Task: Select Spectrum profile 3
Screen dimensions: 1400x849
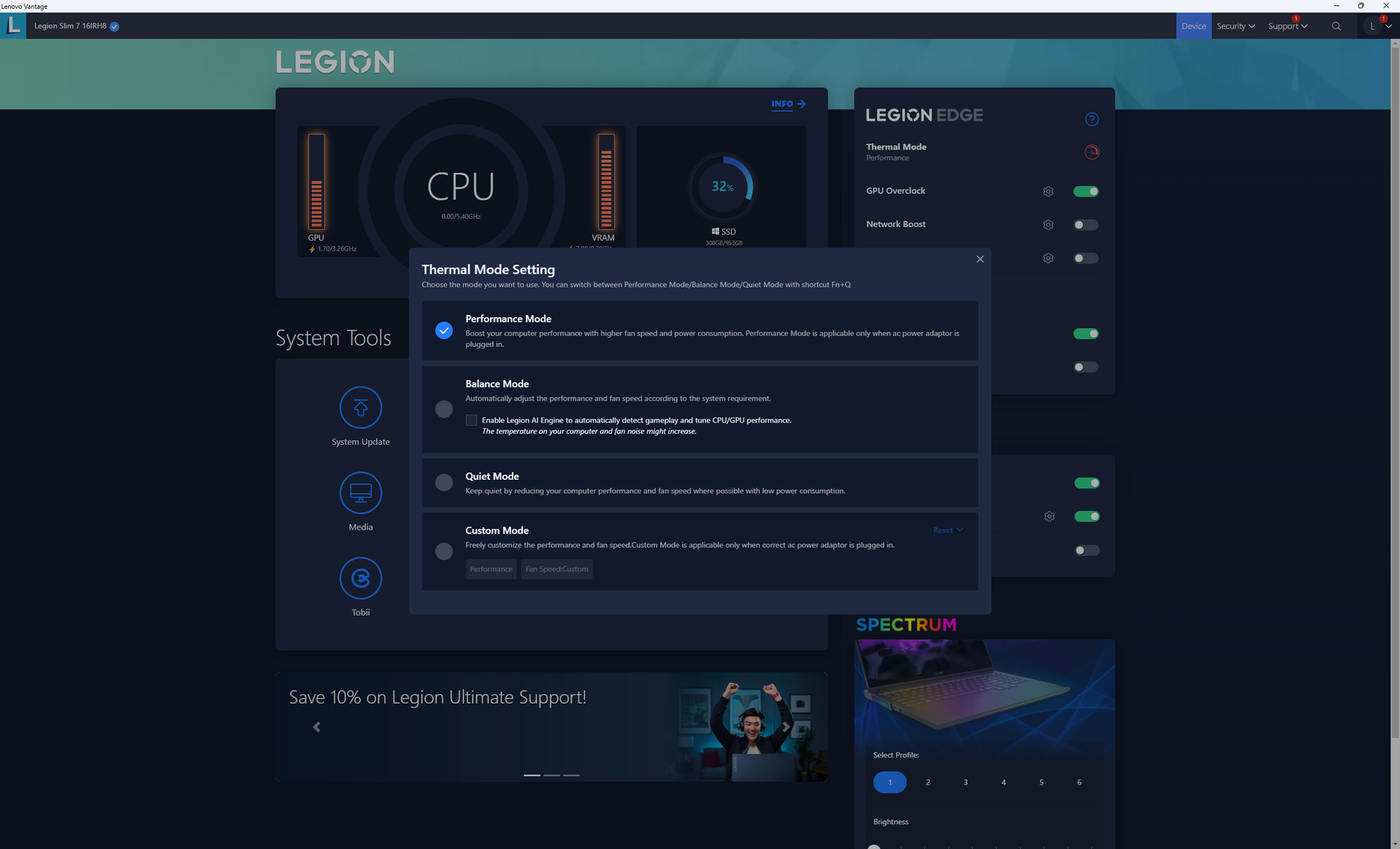Action: [965, 782]
